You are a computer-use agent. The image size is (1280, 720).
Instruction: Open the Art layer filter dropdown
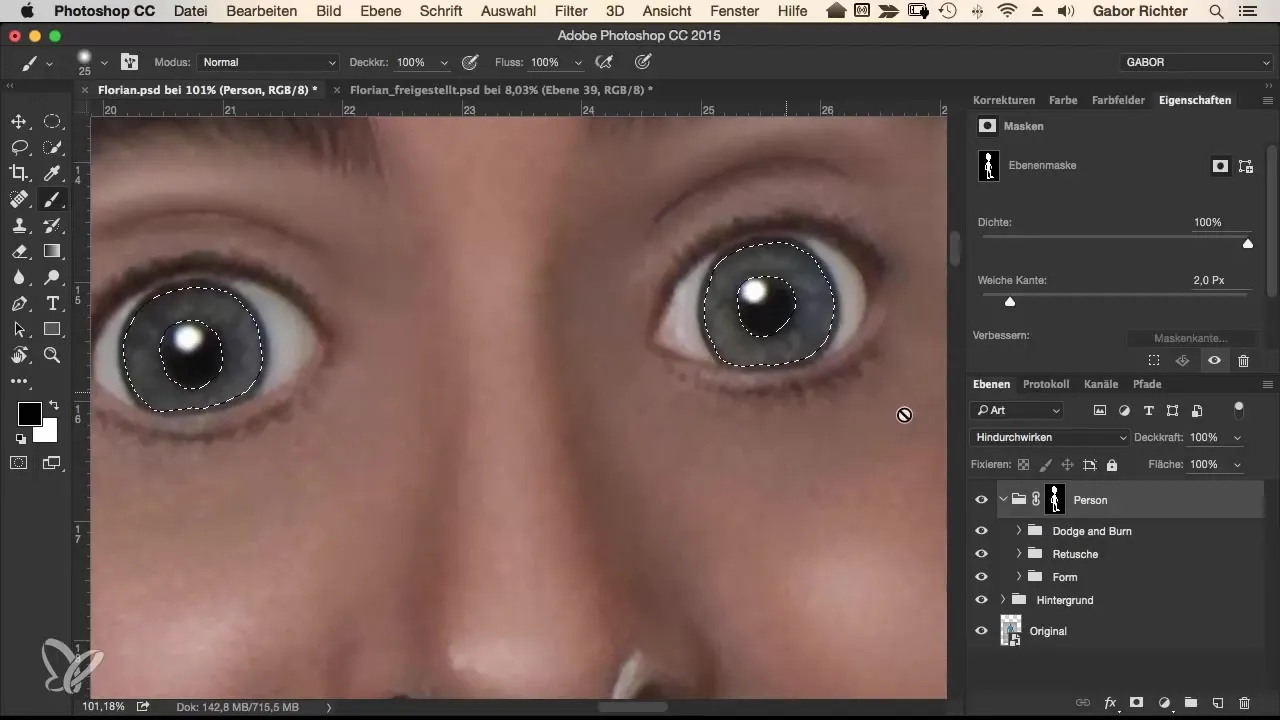[x=1017, y=410]
